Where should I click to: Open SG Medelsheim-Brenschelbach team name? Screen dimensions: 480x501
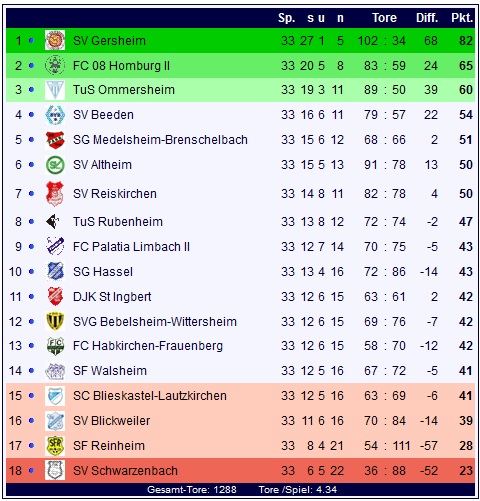point(160,140)
